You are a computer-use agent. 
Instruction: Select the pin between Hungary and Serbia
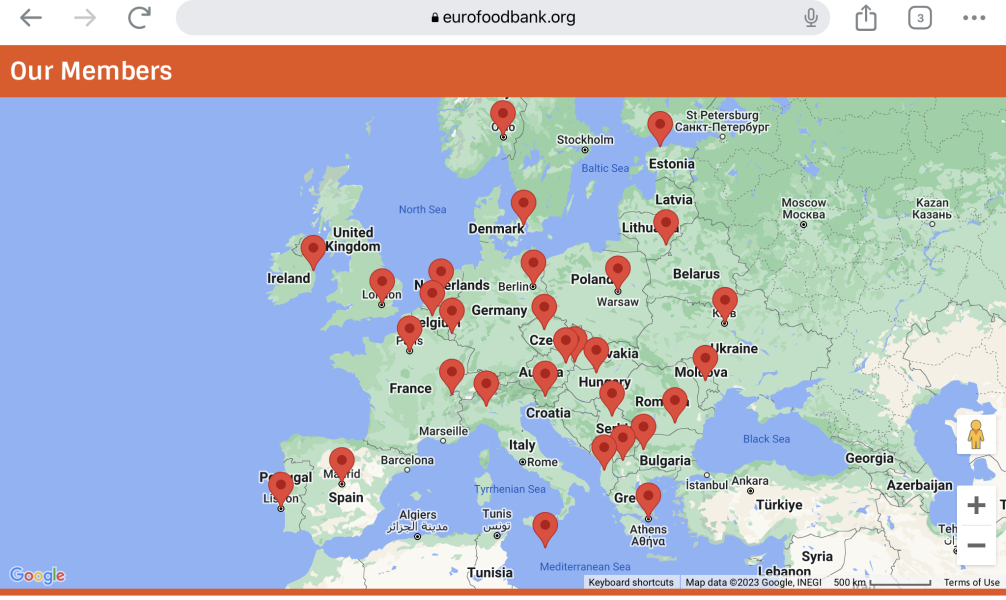pyautogui.click(x=611, y=395)
